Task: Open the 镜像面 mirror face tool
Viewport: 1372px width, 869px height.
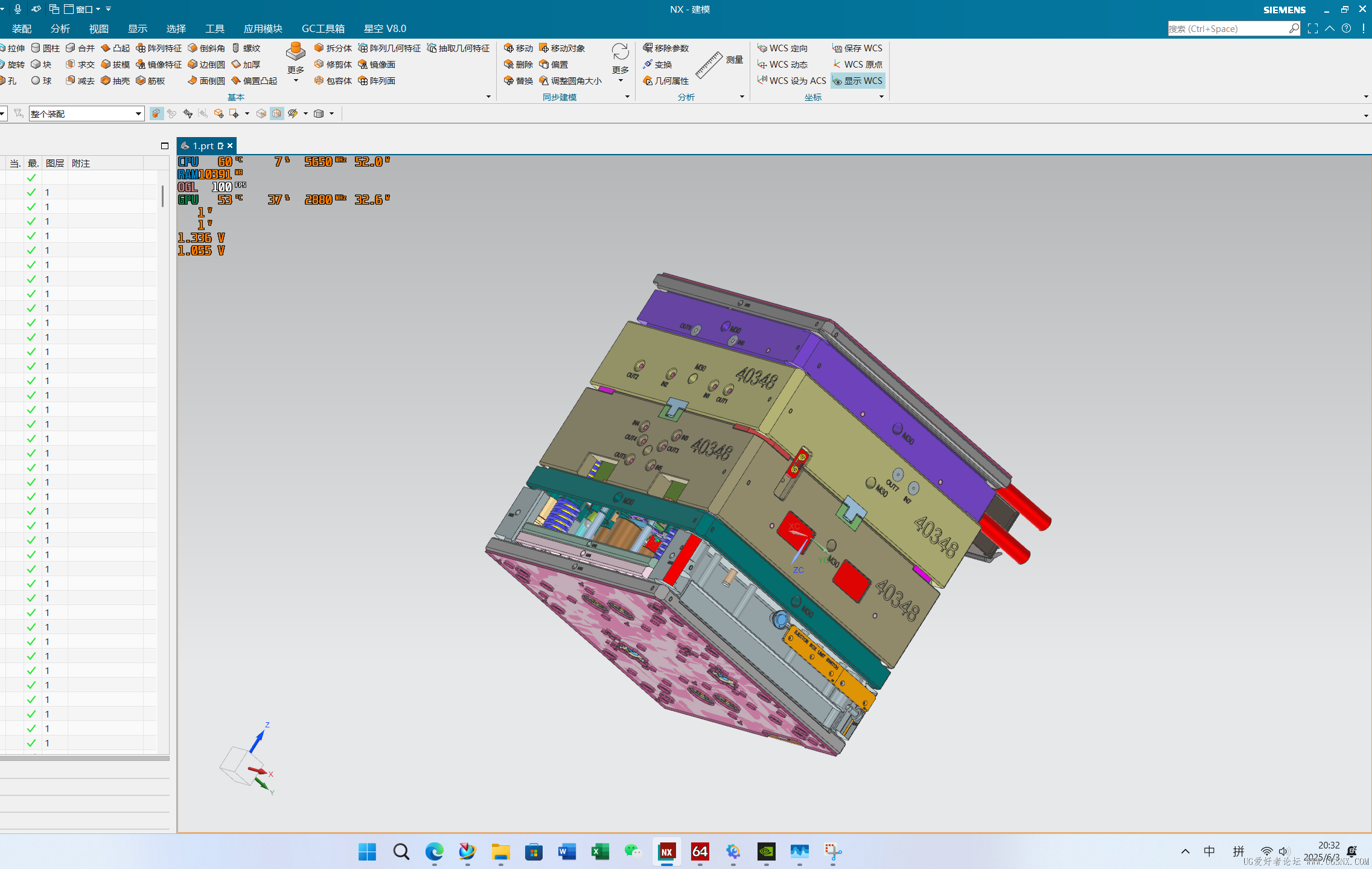Action: pos(377,65)
